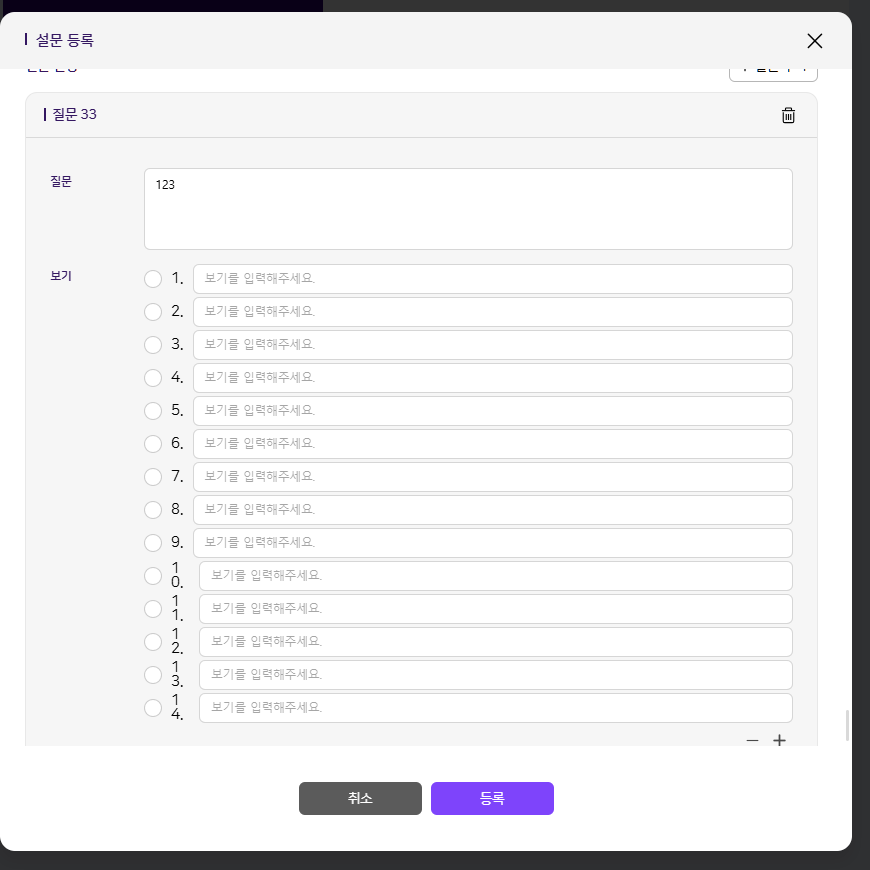Click the dialog's vertical scrollbar thumb
The width and height of the screenshot is (870, 870).
tap(848, 725)
